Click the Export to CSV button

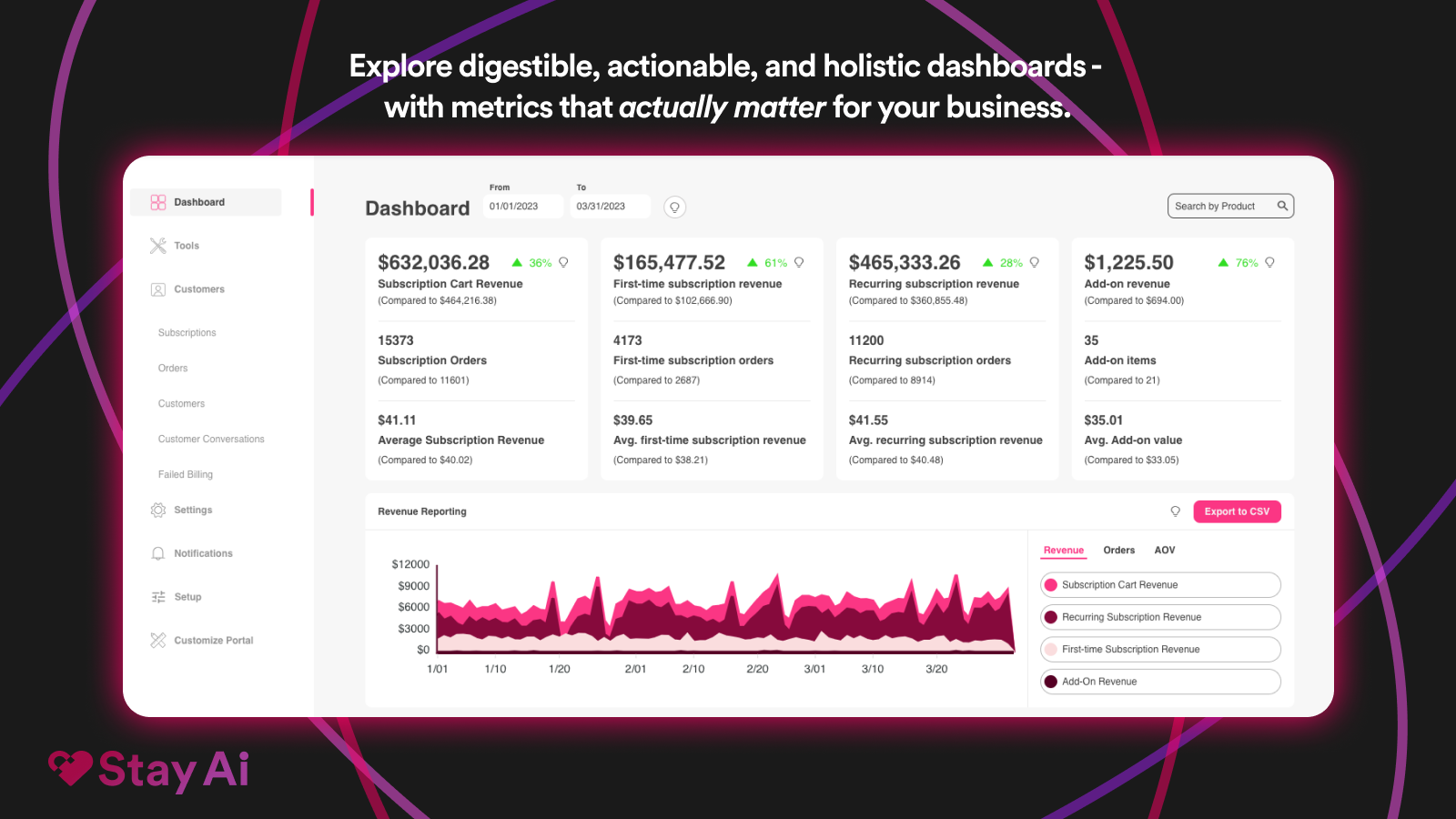click(1237, 511)
